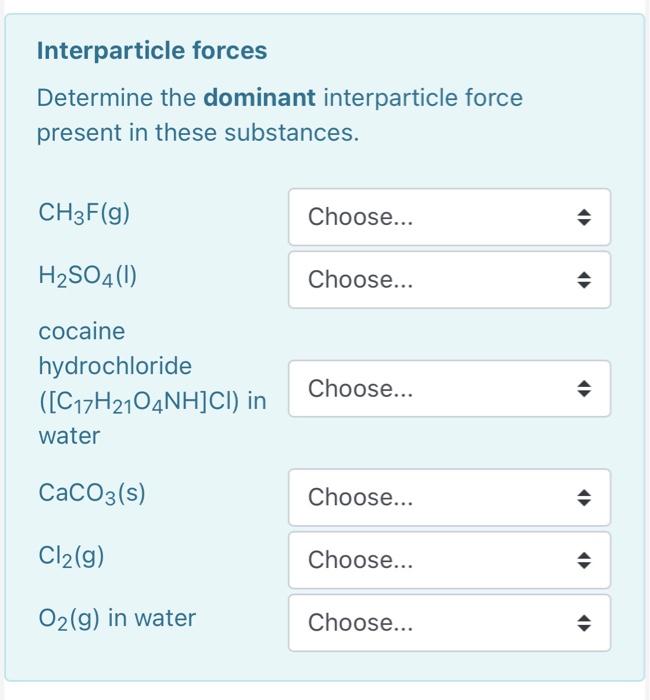Open the O2(g) in water dropdown
This screenshot has width=650, height=700.
point(449,623)
